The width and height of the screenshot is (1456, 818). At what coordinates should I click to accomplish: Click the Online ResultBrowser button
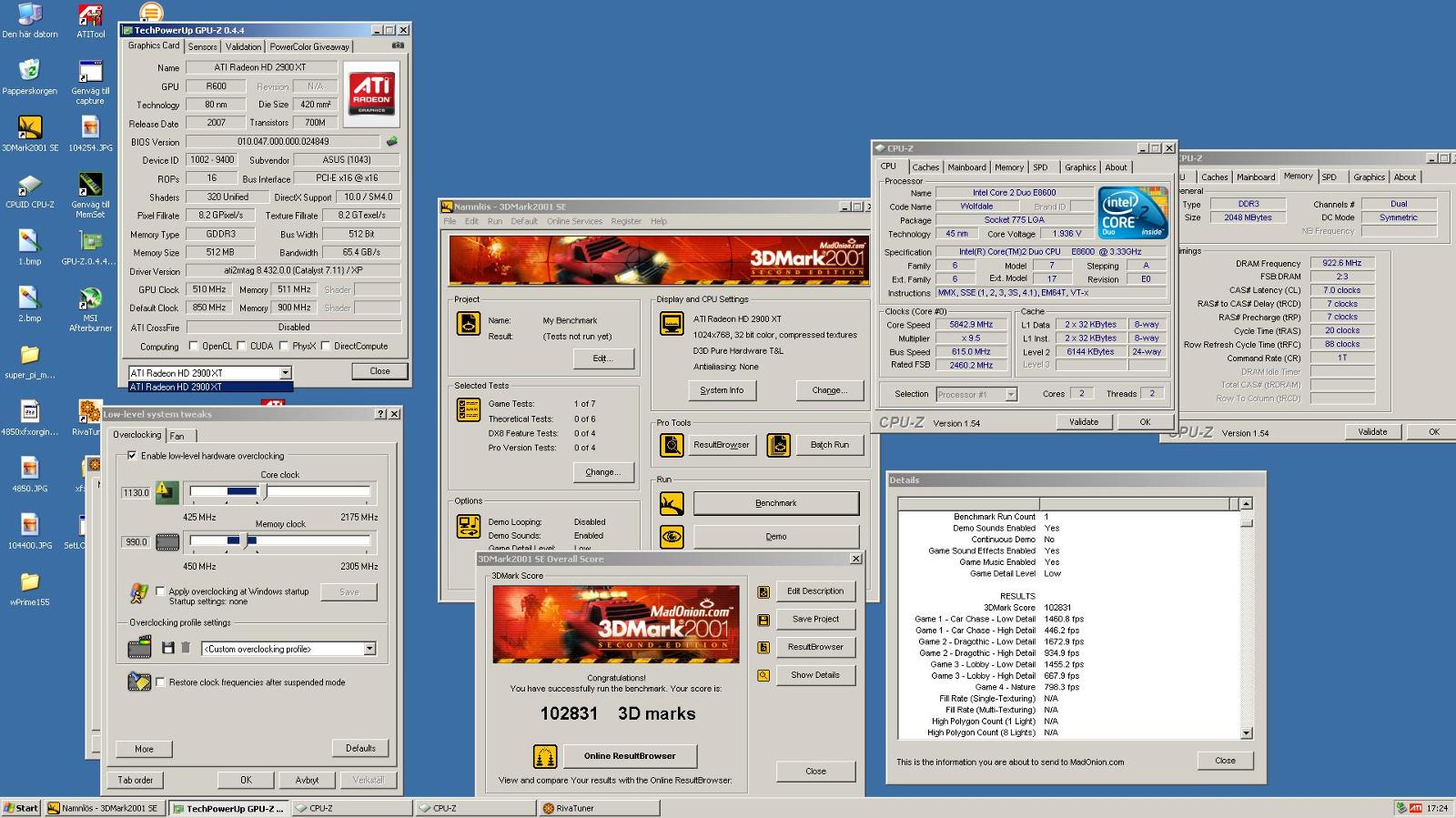[x=630, y=756]
